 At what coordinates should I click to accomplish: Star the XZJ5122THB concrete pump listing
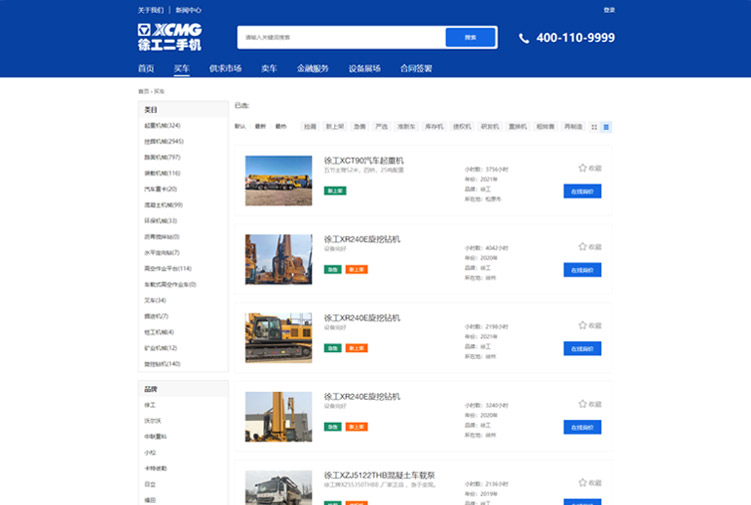click(x=582, y=482)
